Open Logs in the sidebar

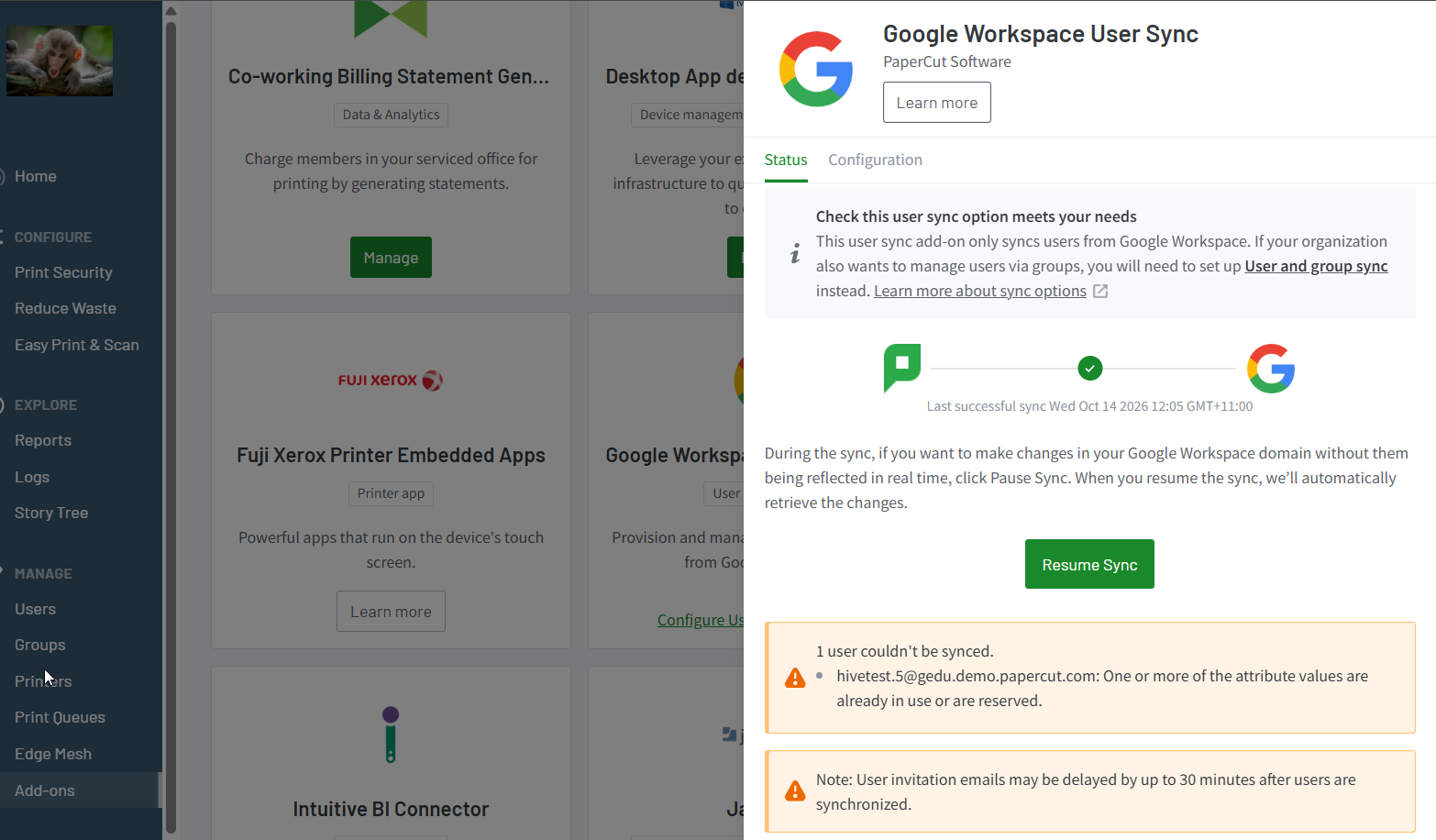click(32, 477)
